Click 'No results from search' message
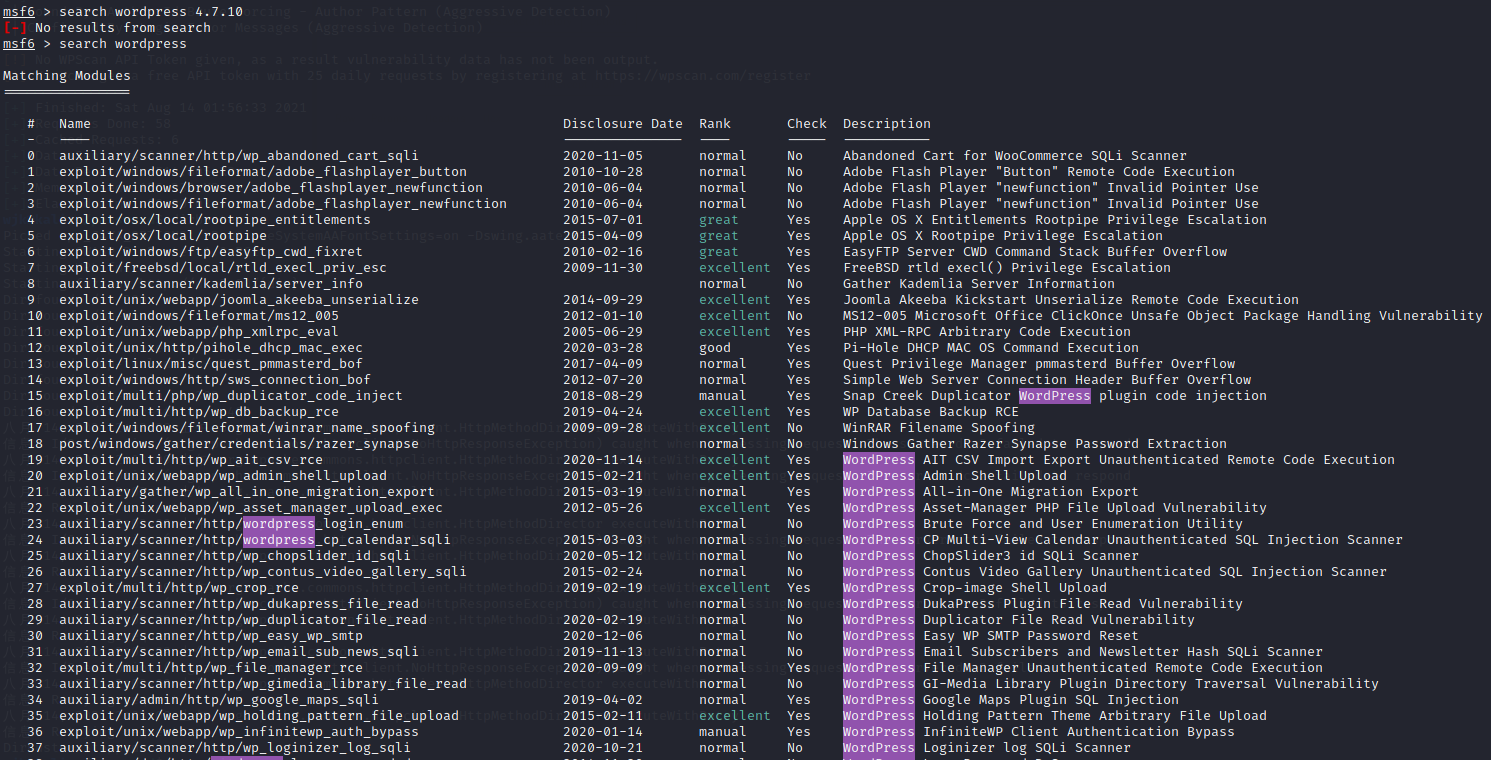 tap(123, 28)
